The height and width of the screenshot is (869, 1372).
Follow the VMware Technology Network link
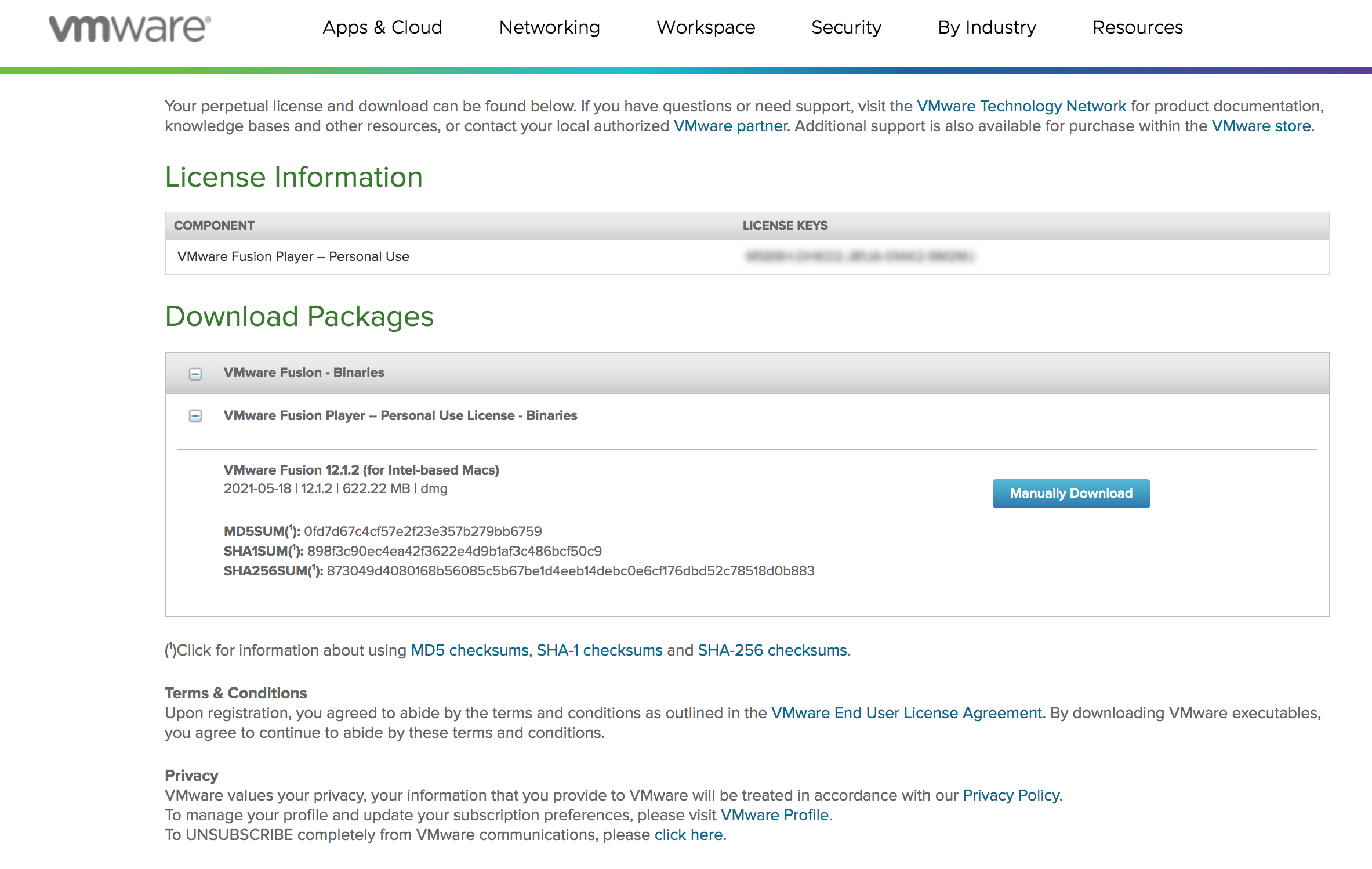(x=1021, y=106)
